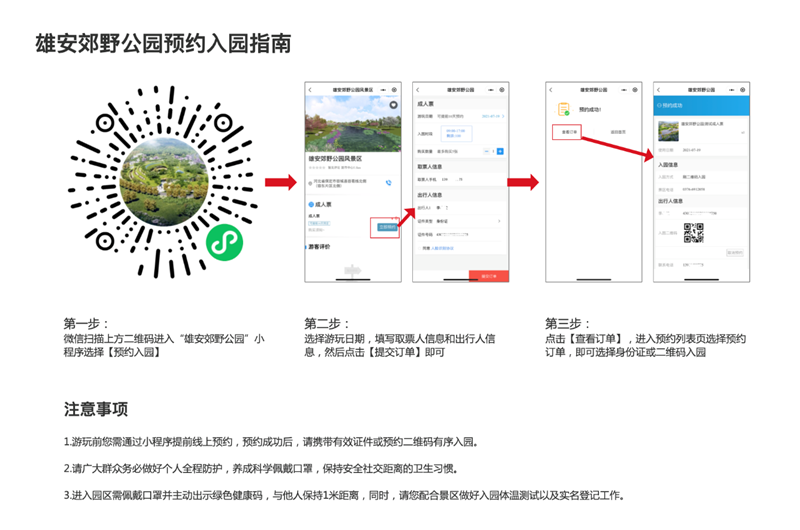
Task: Tap the blue phone call icon
Action: (x=389, y=183)
